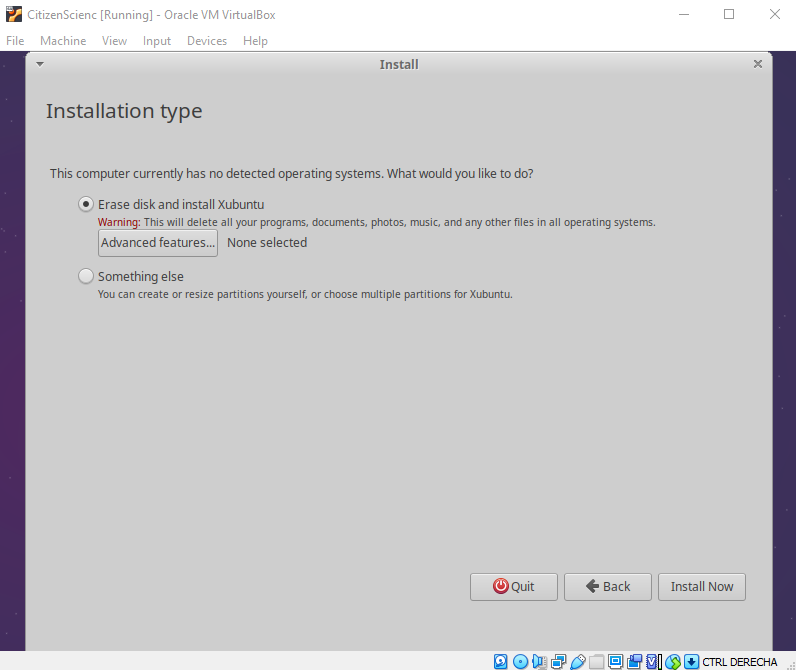Click the hard disk activity status icon

point(500,661)
